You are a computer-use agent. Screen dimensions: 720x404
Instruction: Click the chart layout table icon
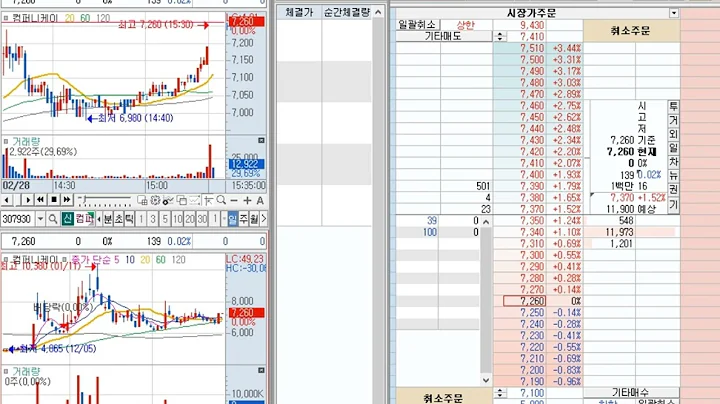pos(142,201)
